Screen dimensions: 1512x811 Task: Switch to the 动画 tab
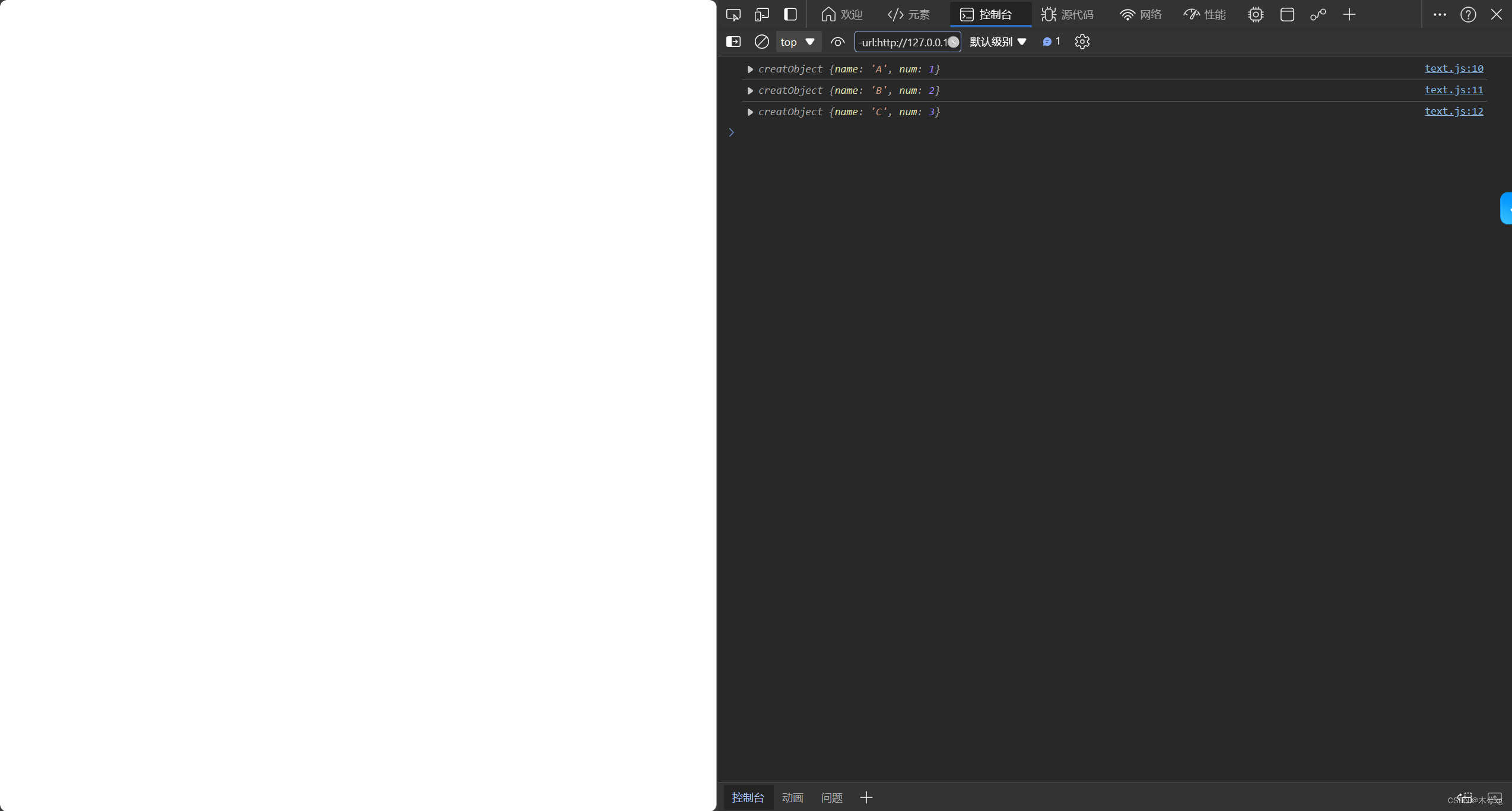[793, 797]
